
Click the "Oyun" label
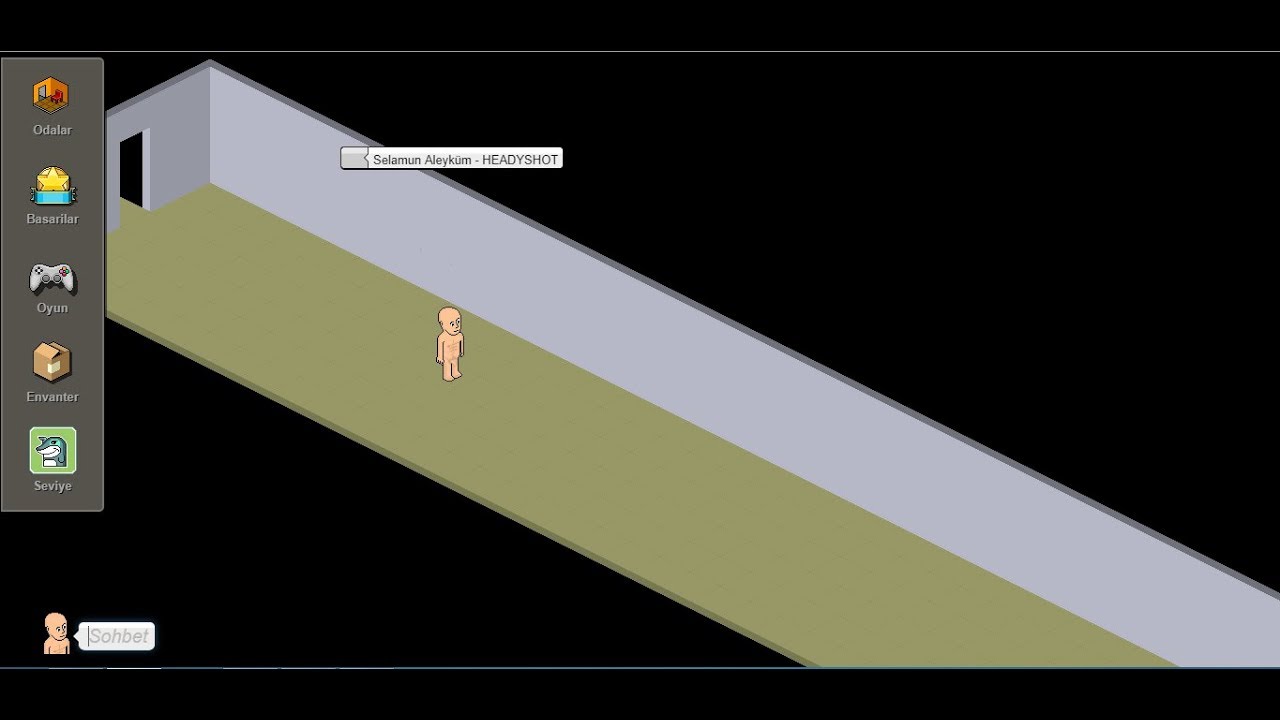[x=52, y=308]
